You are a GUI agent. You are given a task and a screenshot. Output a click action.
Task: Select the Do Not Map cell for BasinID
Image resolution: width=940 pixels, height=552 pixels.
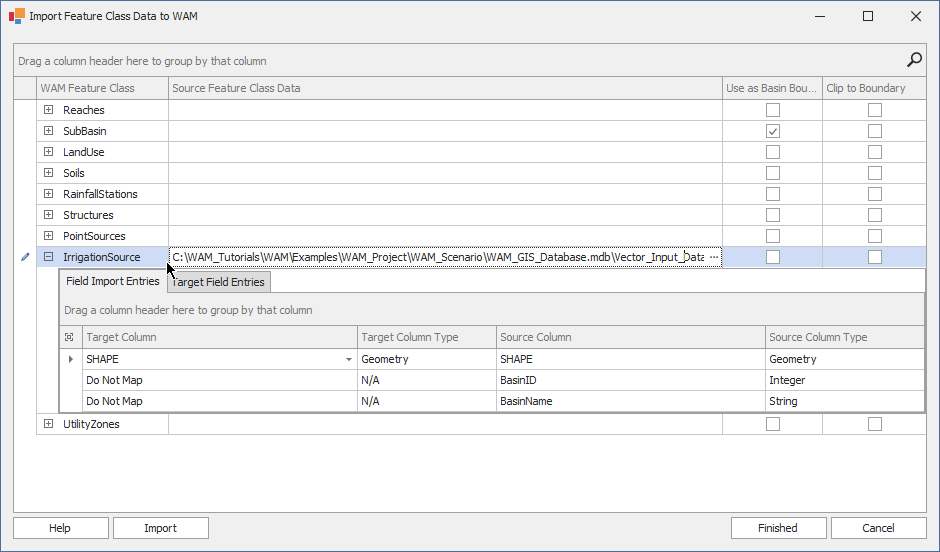pyautogui.click(x=219, y=380)
